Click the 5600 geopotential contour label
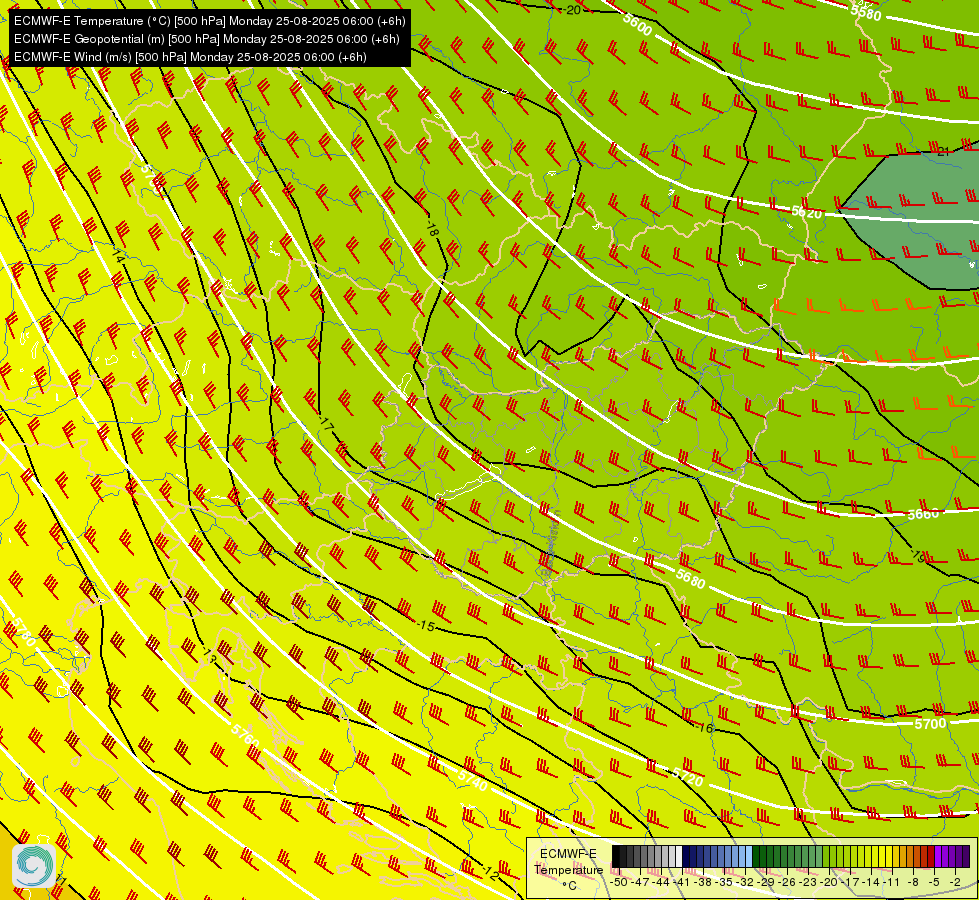The height and width of the screenshot is (900, 979). 637,25
